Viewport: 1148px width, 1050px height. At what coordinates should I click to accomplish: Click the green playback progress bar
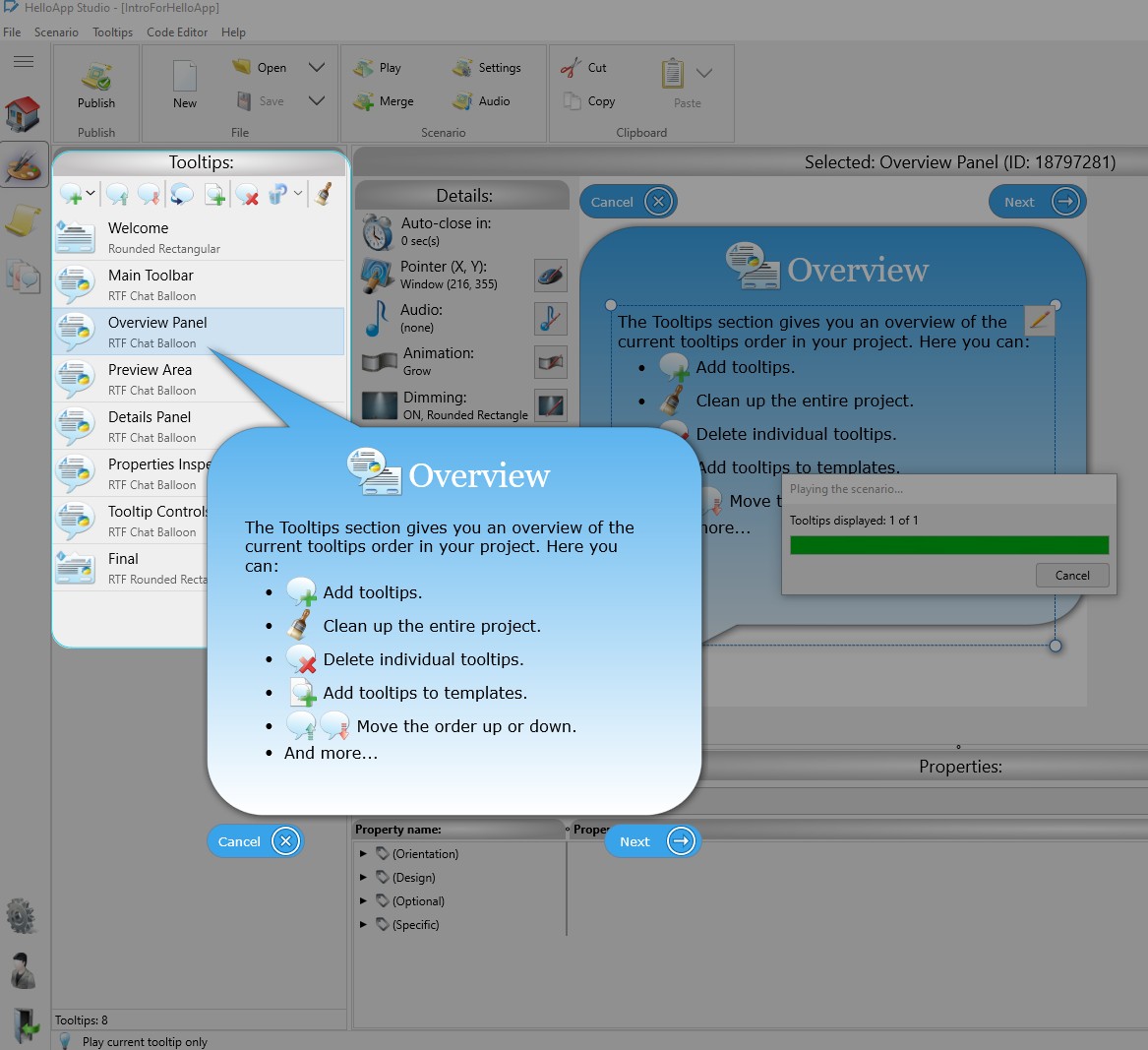[949, 545]
